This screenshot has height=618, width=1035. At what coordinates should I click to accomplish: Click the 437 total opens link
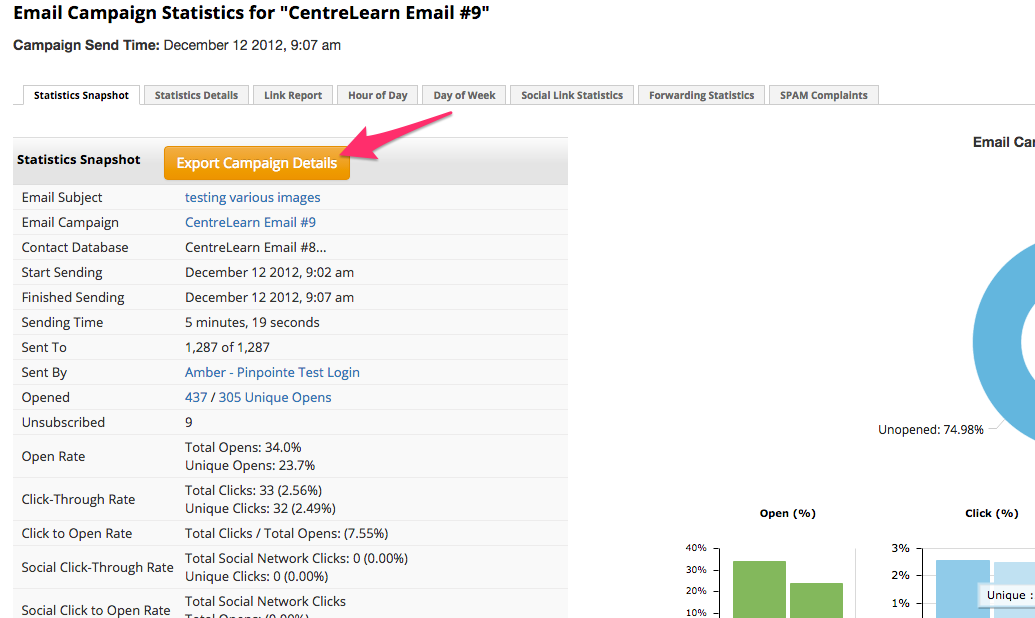pyautogui.click(x=196, y=397)
